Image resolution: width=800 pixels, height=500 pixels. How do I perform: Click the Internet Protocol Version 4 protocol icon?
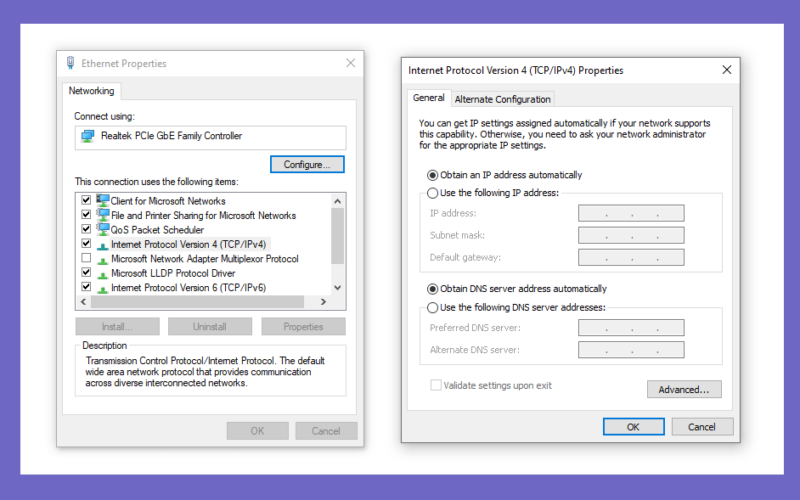pyautogui.click(x=103, y=245)
